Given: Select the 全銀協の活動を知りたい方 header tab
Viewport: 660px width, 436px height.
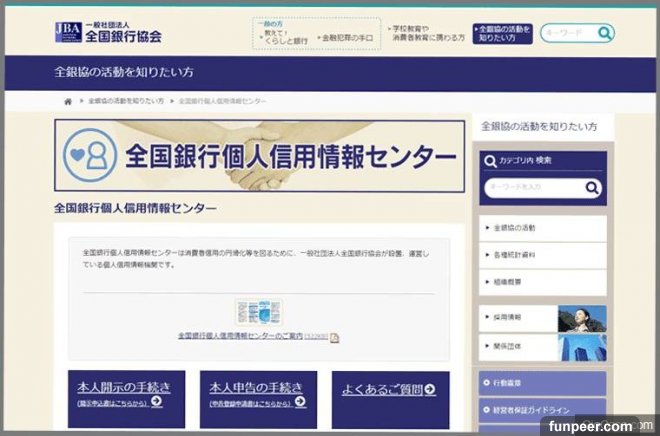Looking at the screenshot, I should [502, 33].
